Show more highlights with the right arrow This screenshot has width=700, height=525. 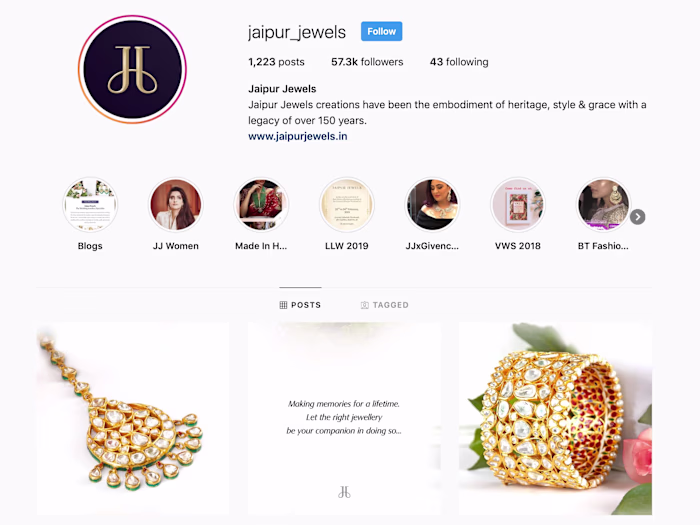click(x=638, y=217)
